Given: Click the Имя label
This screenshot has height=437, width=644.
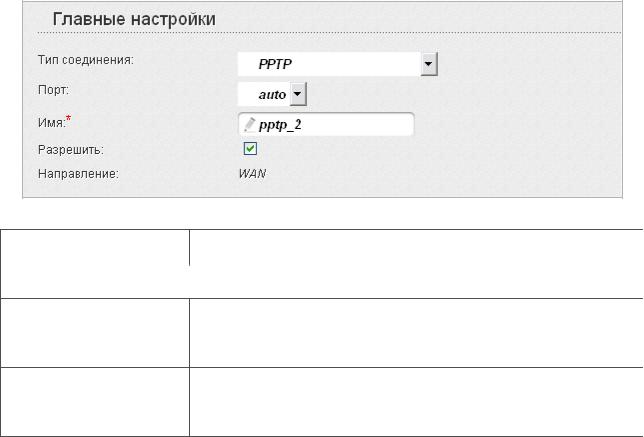Looking at the screenshot, I should coord(54,122).
